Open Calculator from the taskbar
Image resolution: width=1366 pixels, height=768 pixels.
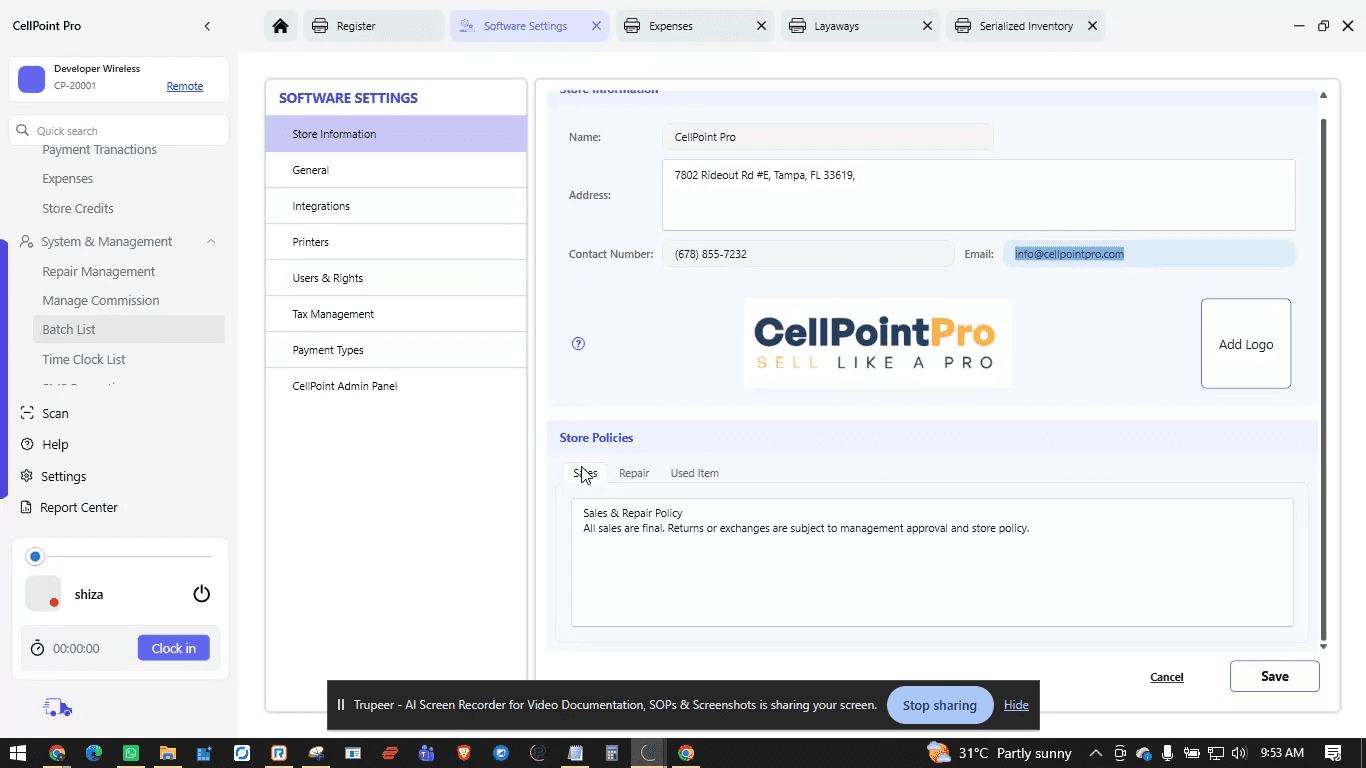point(612,753)
